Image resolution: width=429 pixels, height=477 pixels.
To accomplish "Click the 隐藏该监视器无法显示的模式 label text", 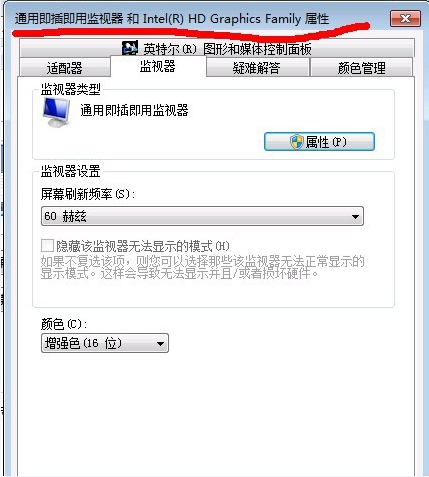I will [x=143, y=246].
